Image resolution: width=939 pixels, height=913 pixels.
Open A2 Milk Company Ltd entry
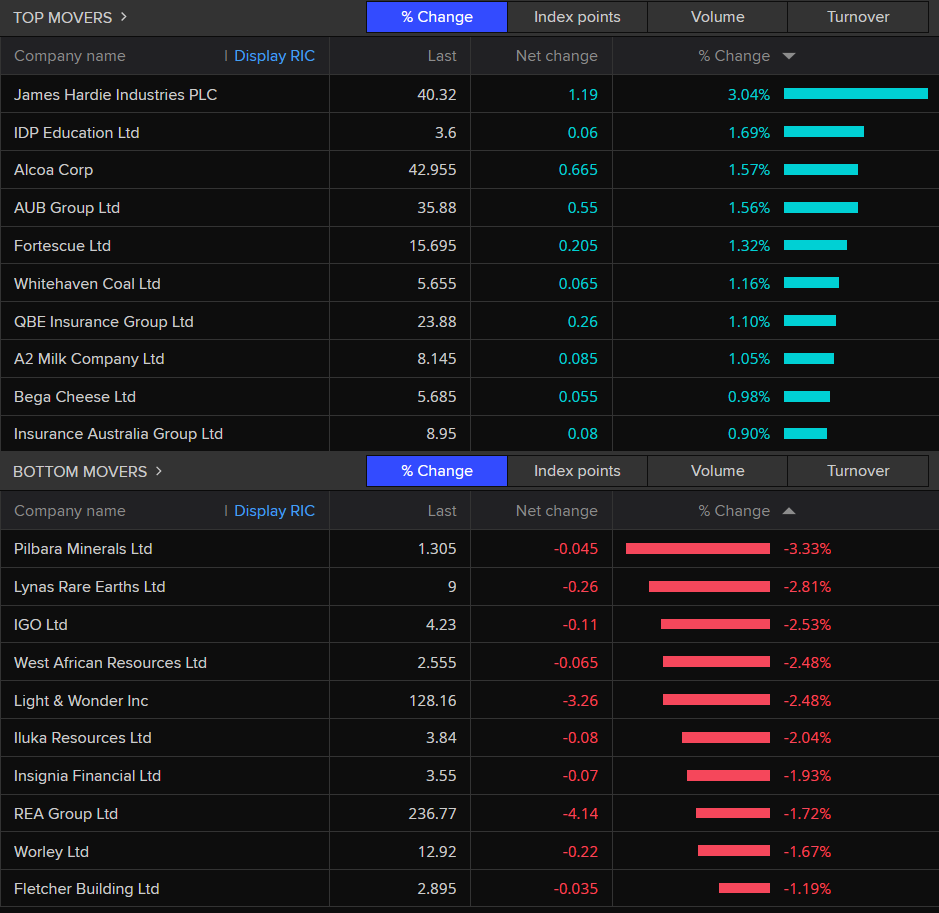[89, 359]
